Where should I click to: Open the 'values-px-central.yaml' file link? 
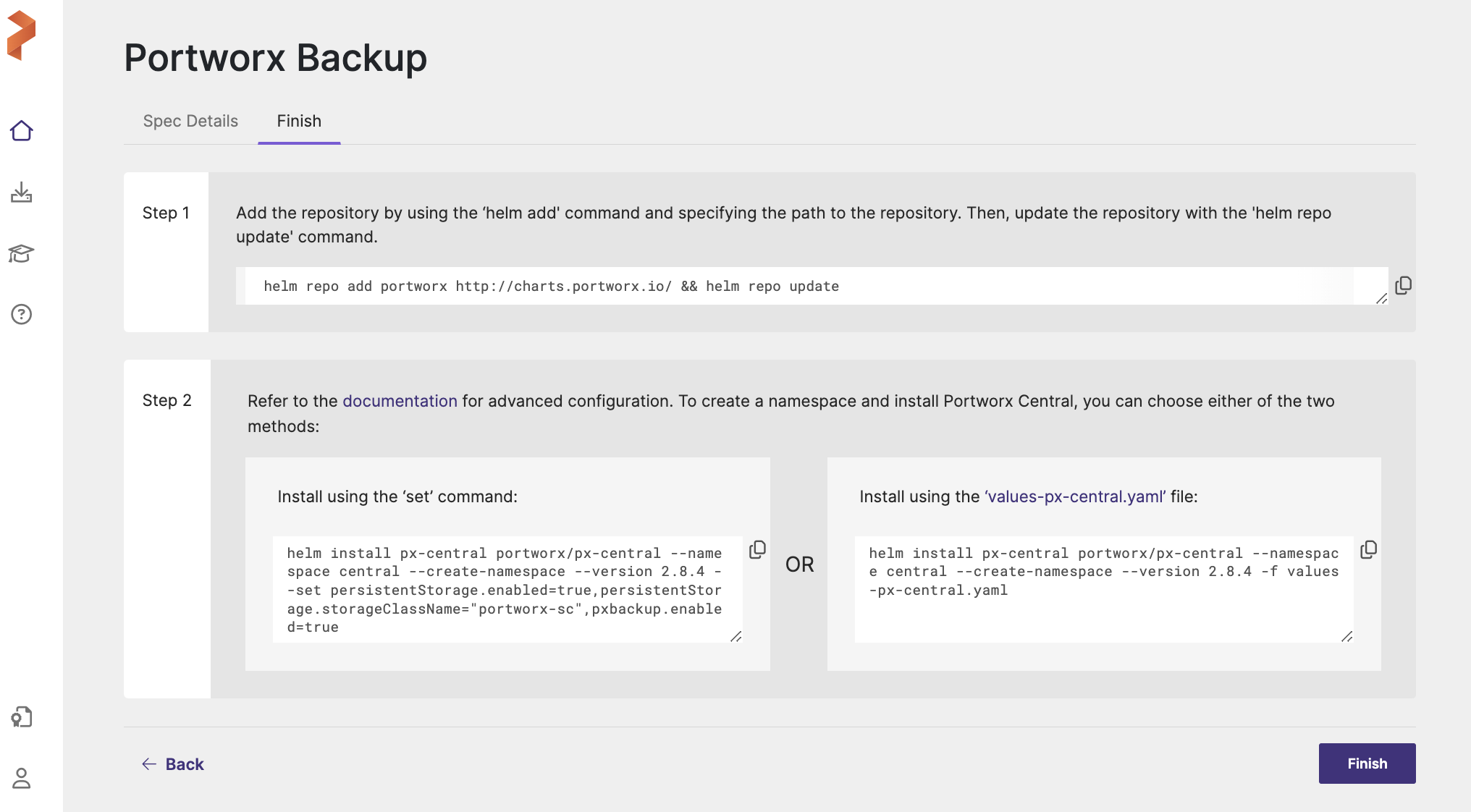pos(1075,496)
